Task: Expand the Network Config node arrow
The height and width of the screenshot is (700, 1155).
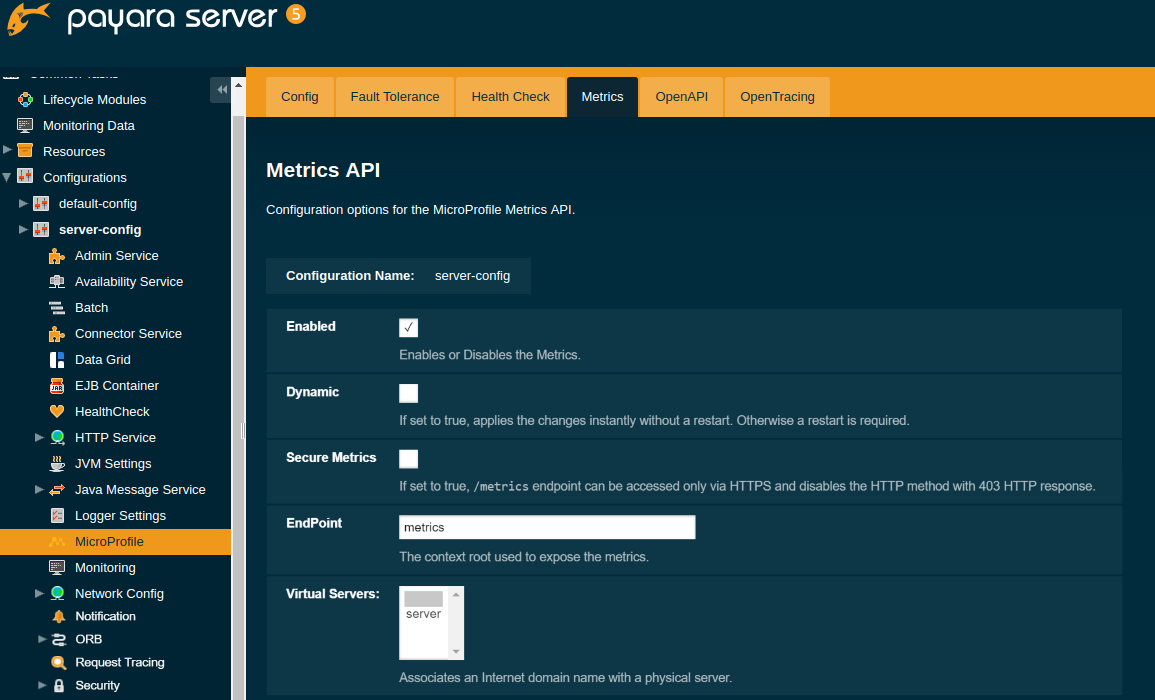Action: (40, 593)
